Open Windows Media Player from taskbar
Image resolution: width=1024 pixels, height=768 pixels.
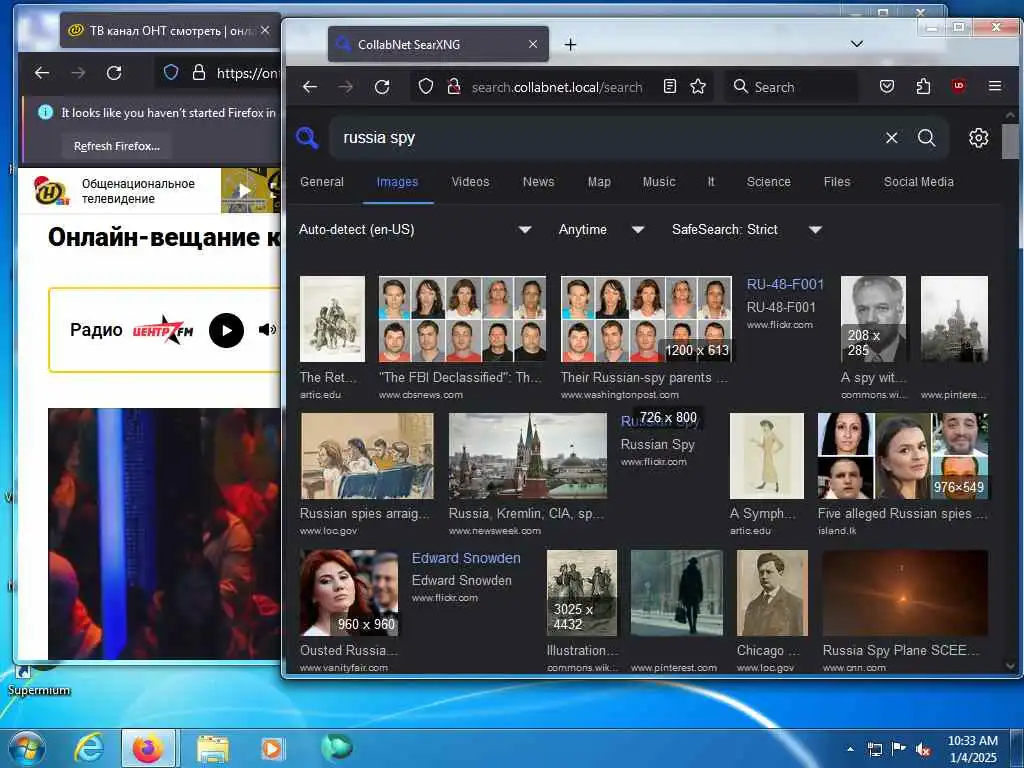272,749
